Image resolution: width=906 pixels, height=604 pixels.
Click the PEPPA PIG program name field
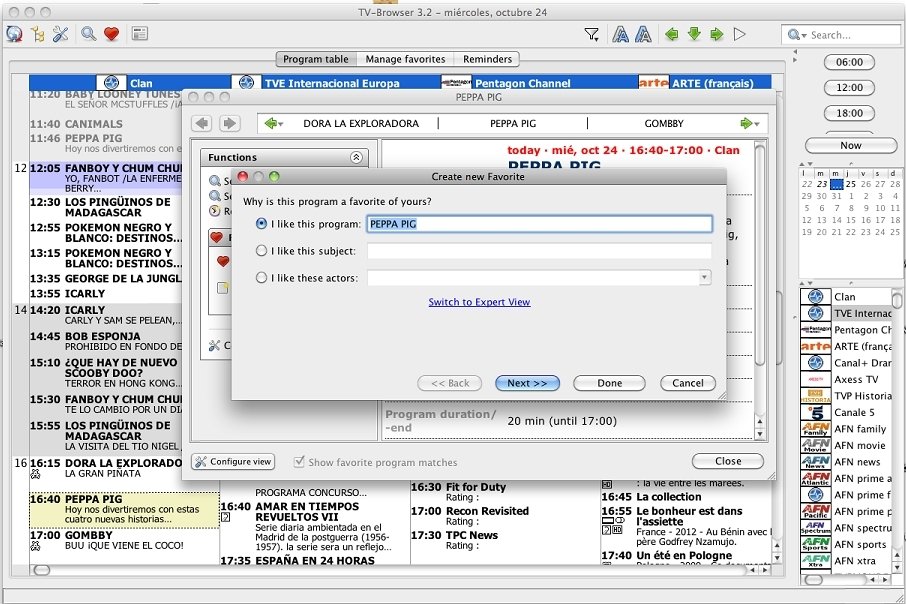pos(539,224)
